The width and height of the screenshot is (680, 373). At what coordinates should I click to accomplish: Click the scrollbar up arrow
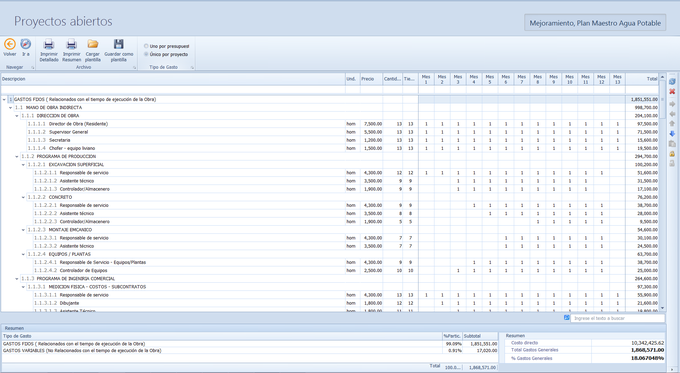coord(662,77)
